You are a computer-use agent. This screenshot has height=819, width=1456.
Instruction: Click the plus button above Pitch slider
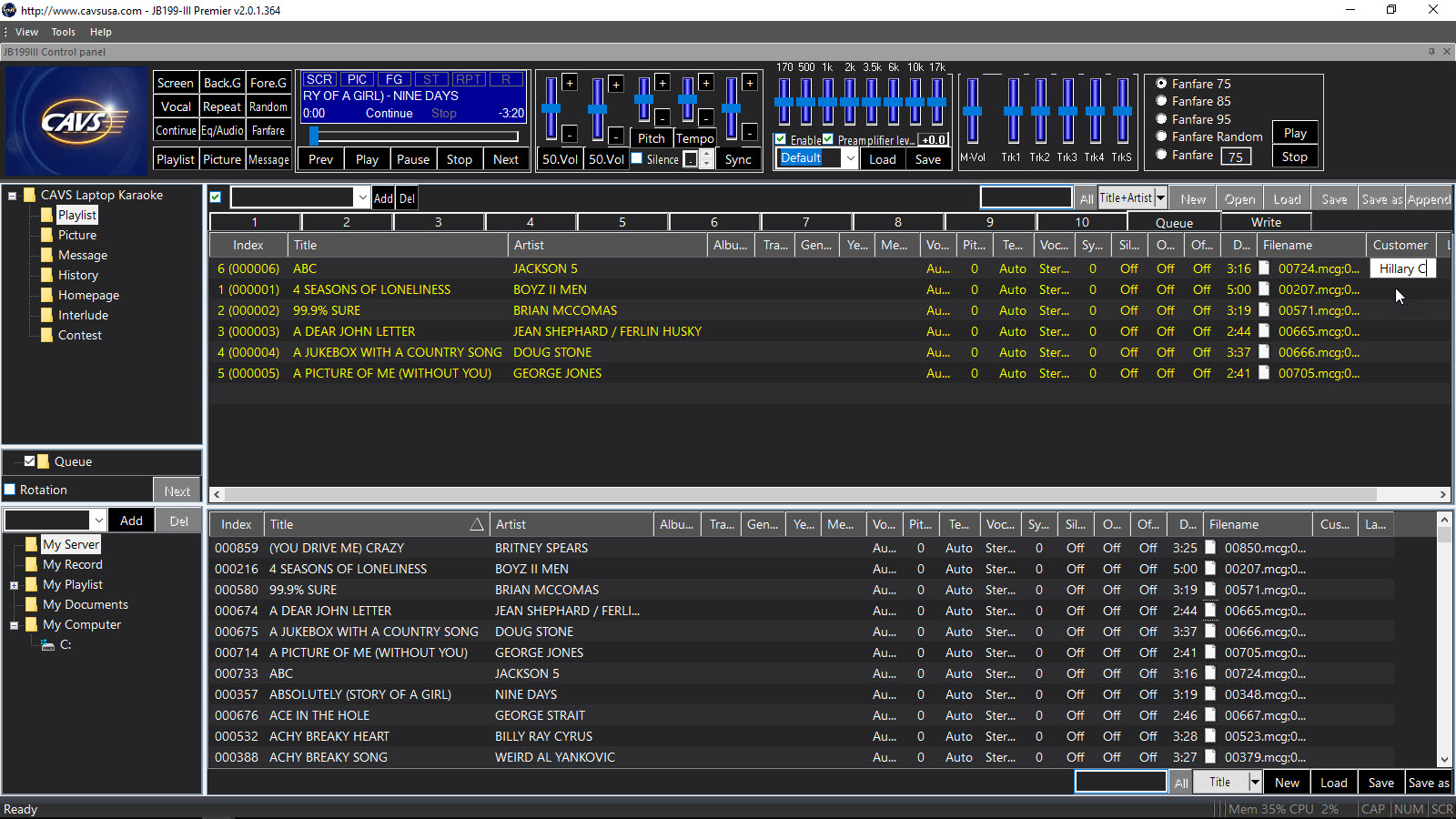pos(662,83)
